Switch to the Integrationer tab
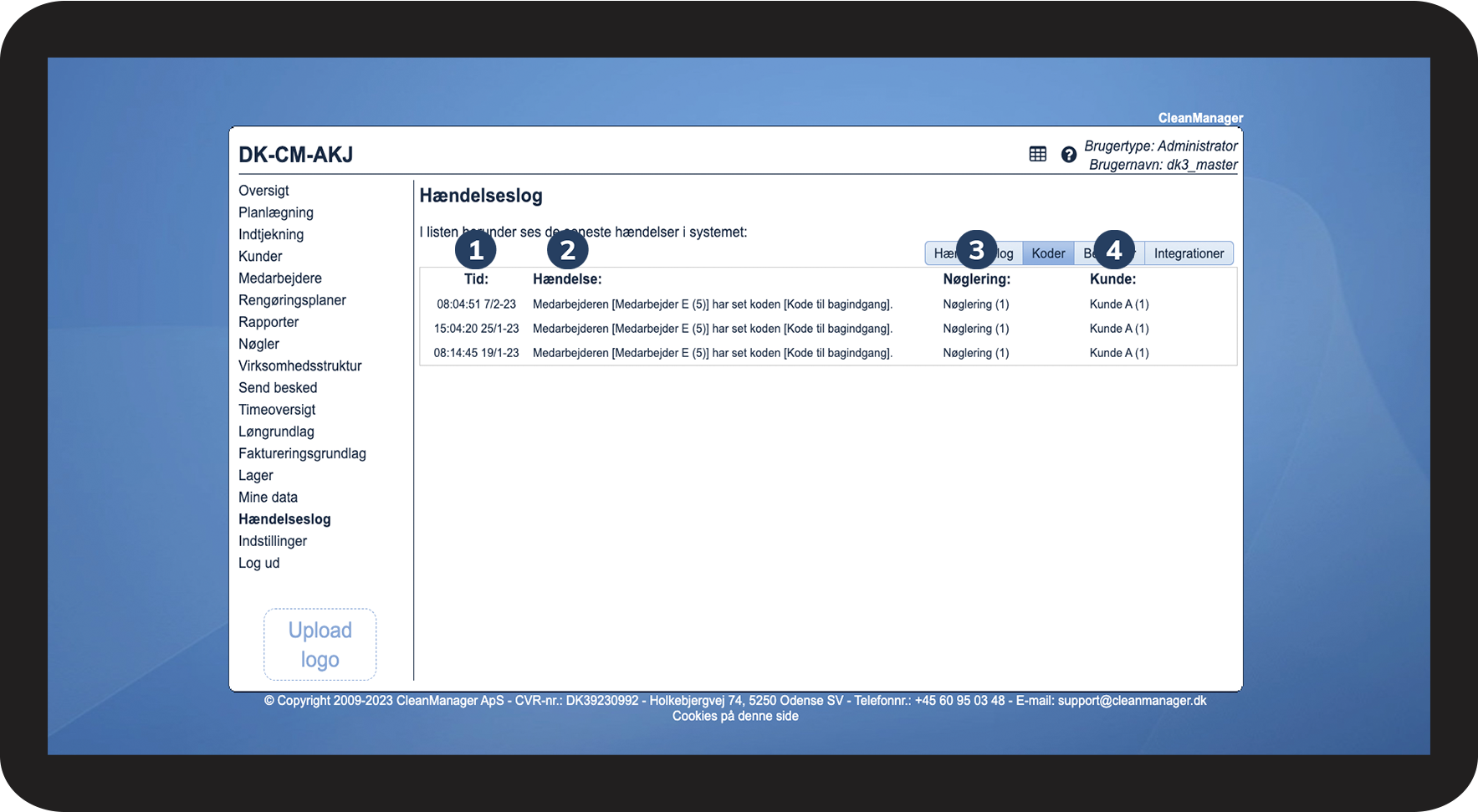Image resolution: width=1478 pixels, height=812 pixels. pos(1189,253)
